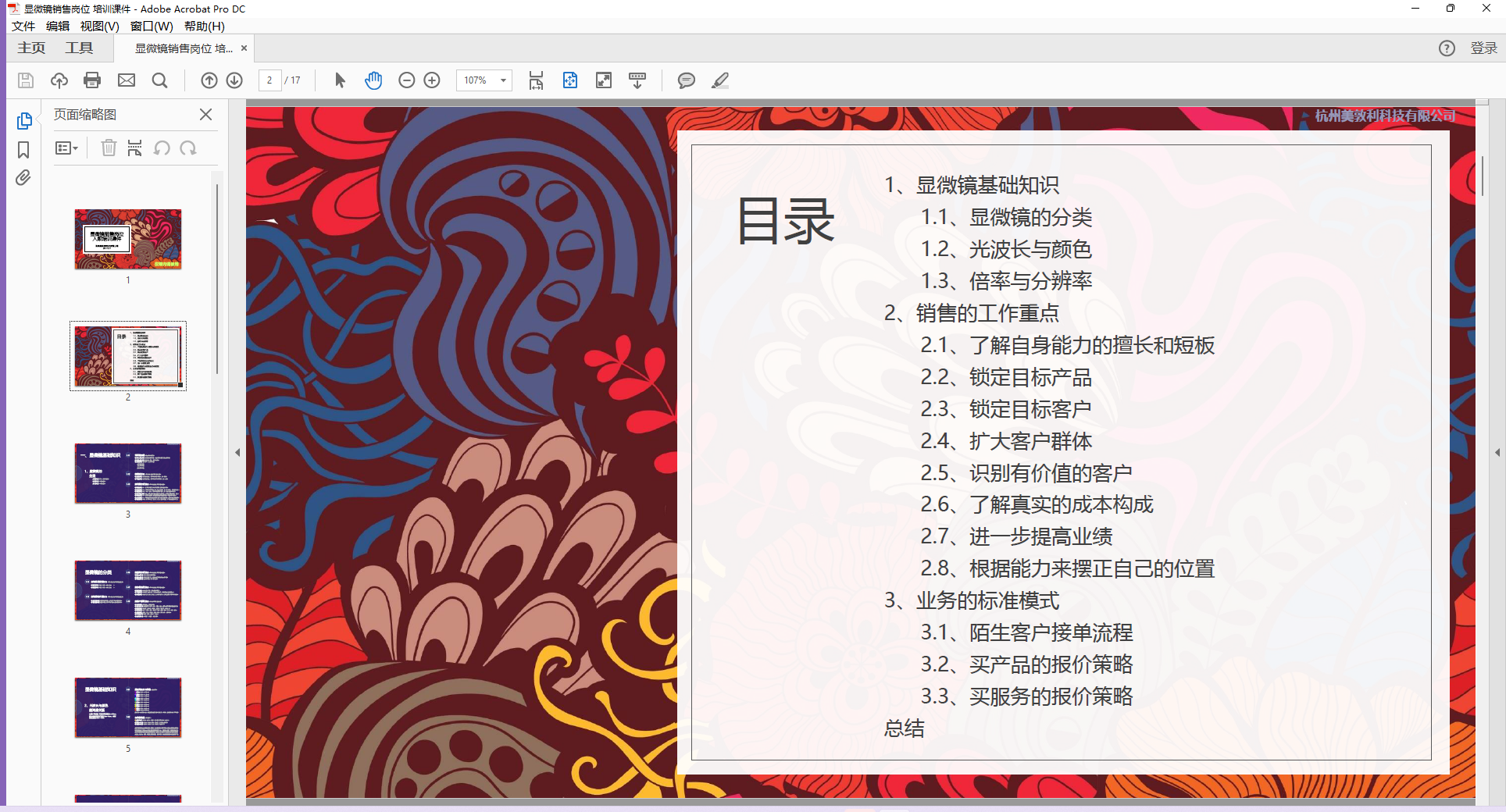Click the Zoom in plus icon
Screen dimensions: 1506x812
click(432, 80)
